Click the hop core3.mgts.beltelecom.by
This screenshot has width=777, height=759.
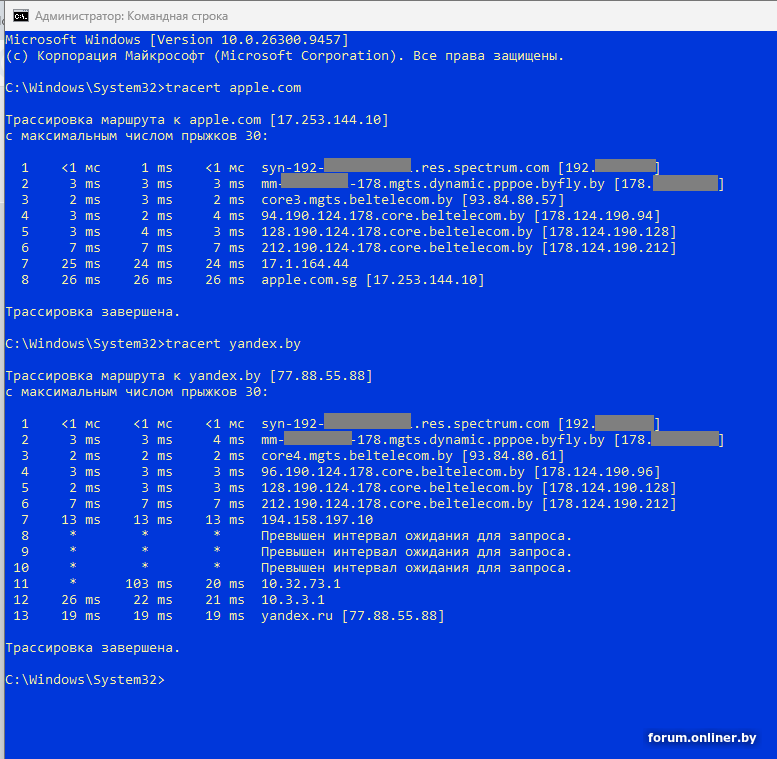tap(357, 200)
